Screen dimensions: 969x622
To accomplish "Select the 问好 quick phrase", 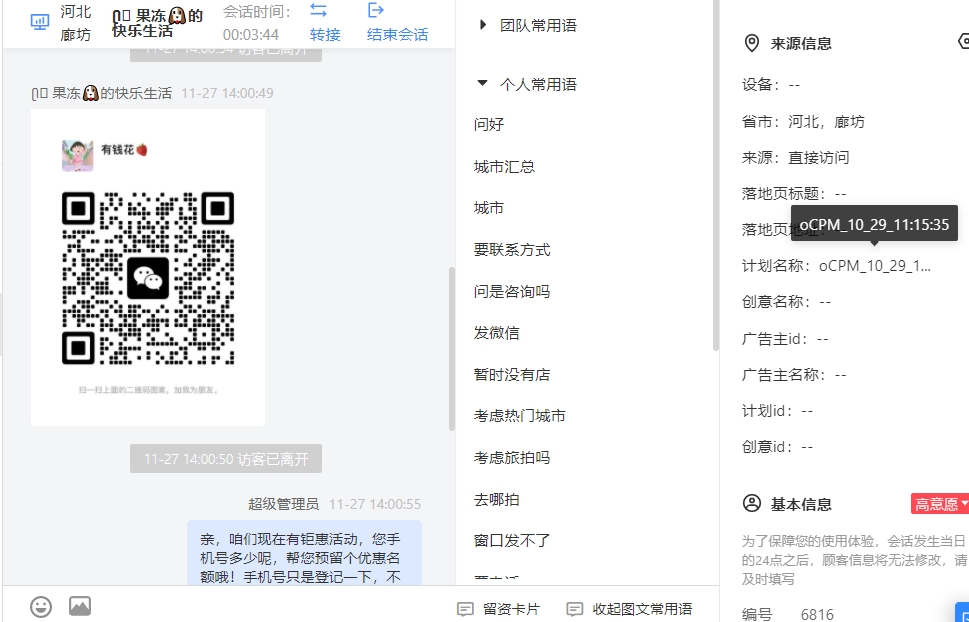I will pos(489,124).
